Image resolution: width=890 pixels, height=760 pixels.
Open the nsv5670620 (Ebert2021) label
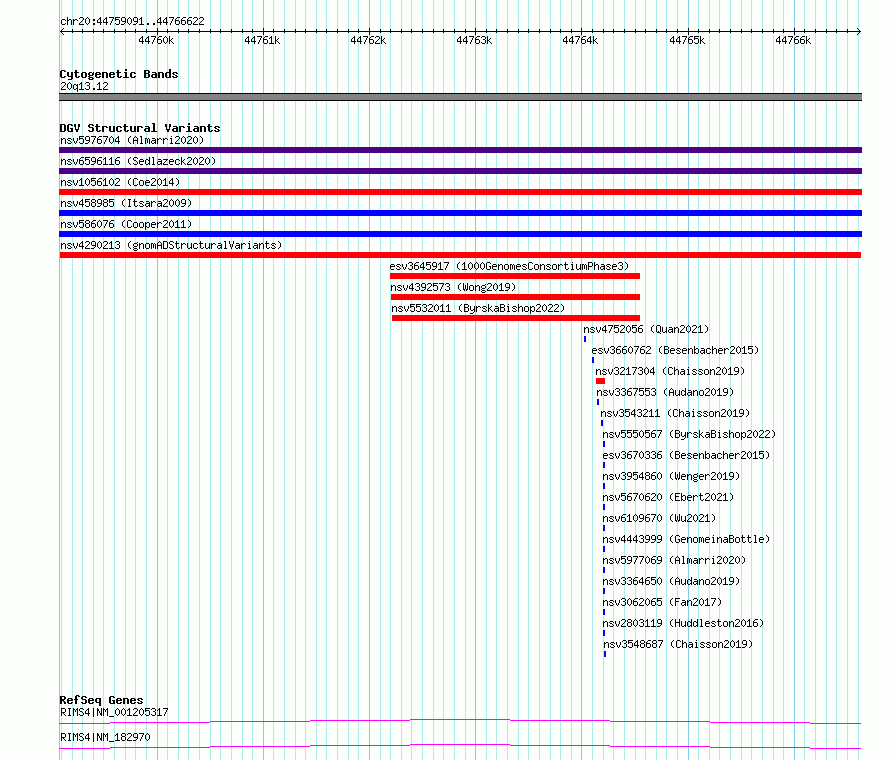pyautogui.click(x=668, y=497)
